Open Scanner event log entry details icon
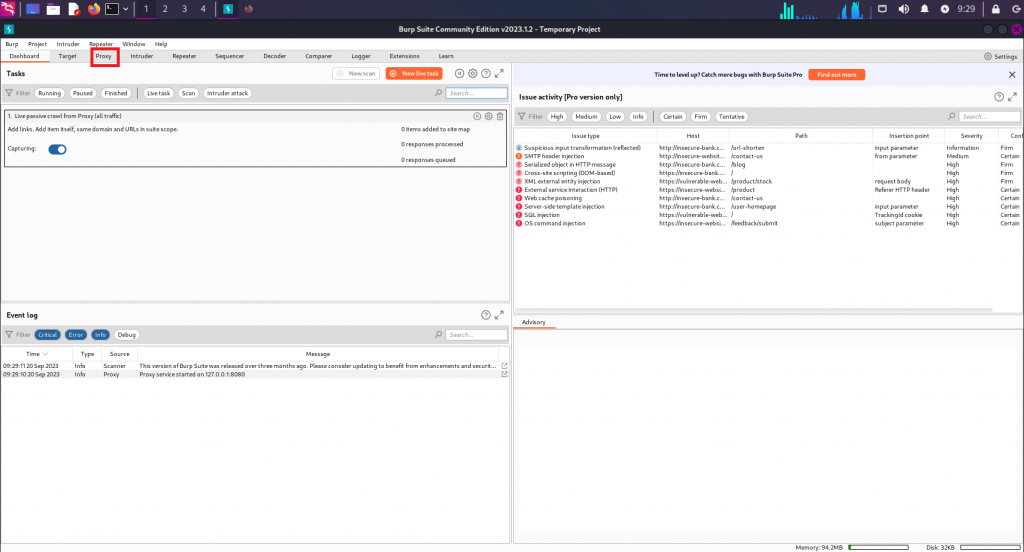 504,366
